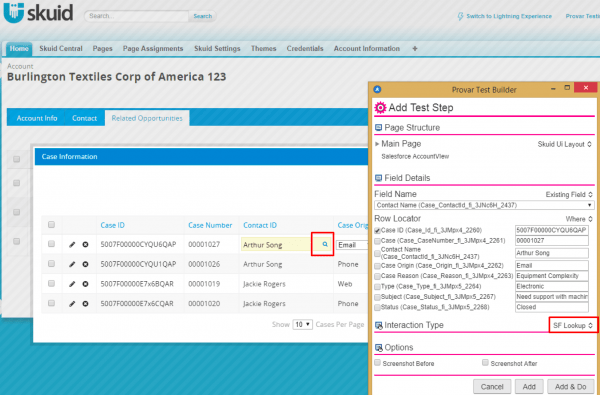Click the pink gear icon by Add Test Step
Screen dimensions: 600x395
click(x=380, y=108)
